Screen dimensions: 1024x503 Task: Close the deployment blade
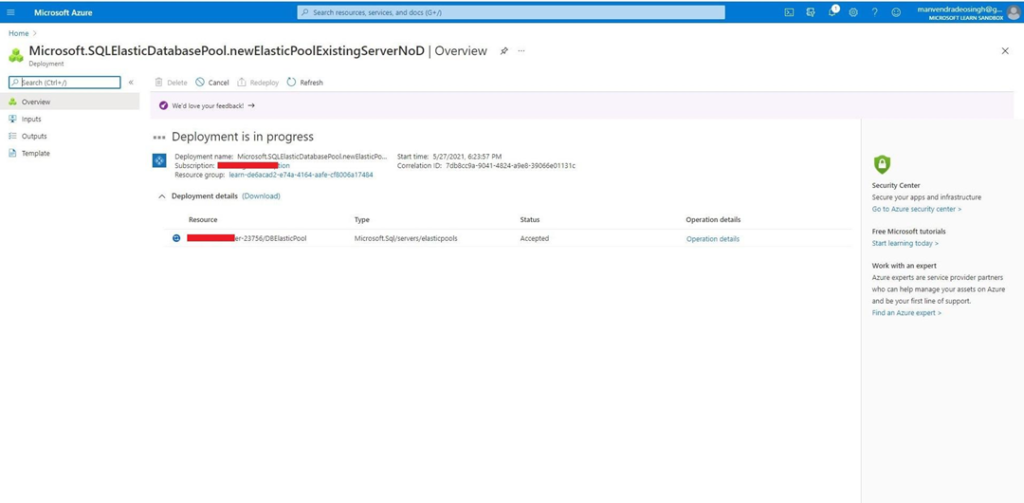coord(1005,51)
